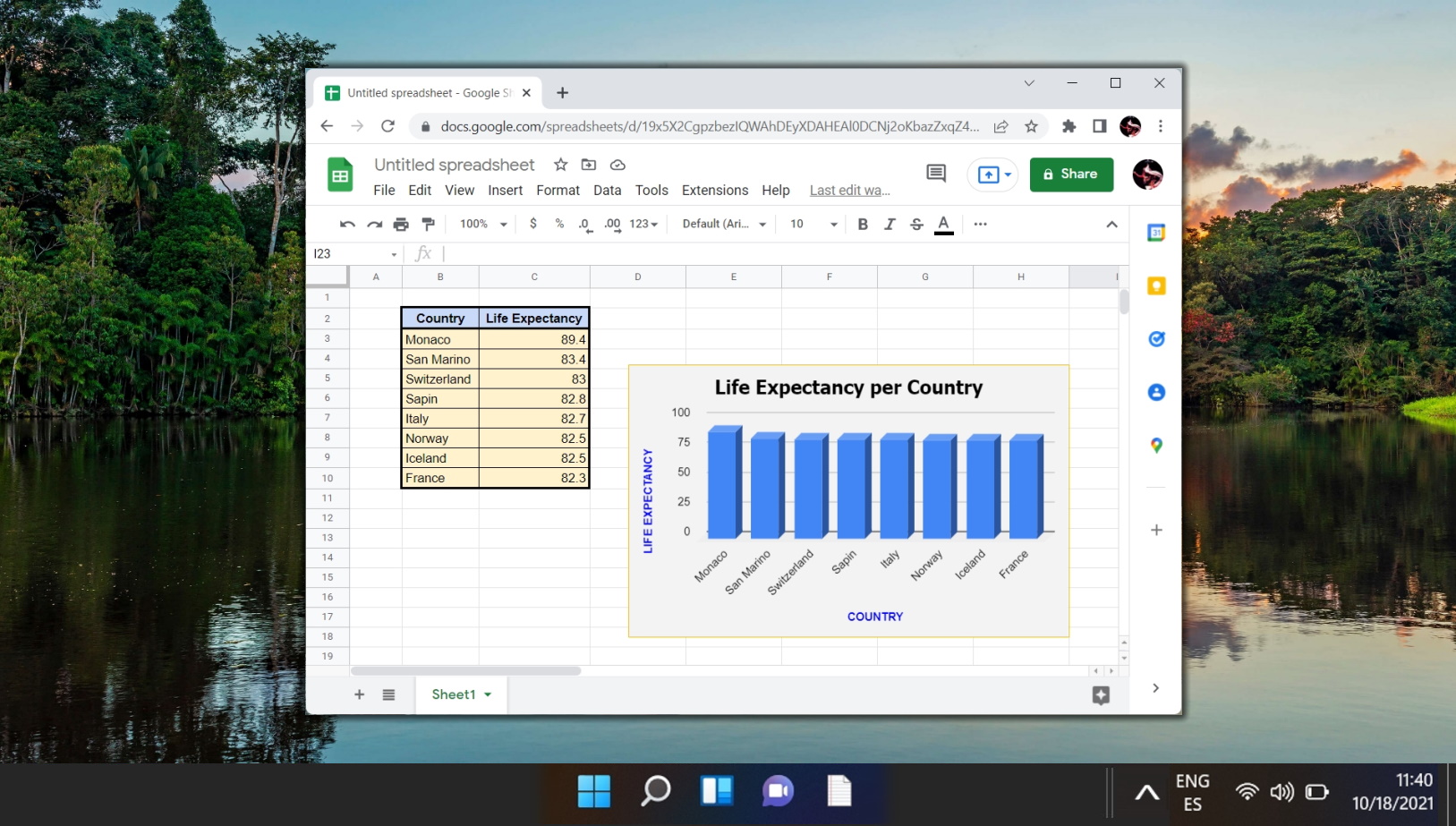The width and height of the screenshot is (1456, 826).
Task: Add a new sheet with plus
Action: pyautogui.click(x=359, y=694)
